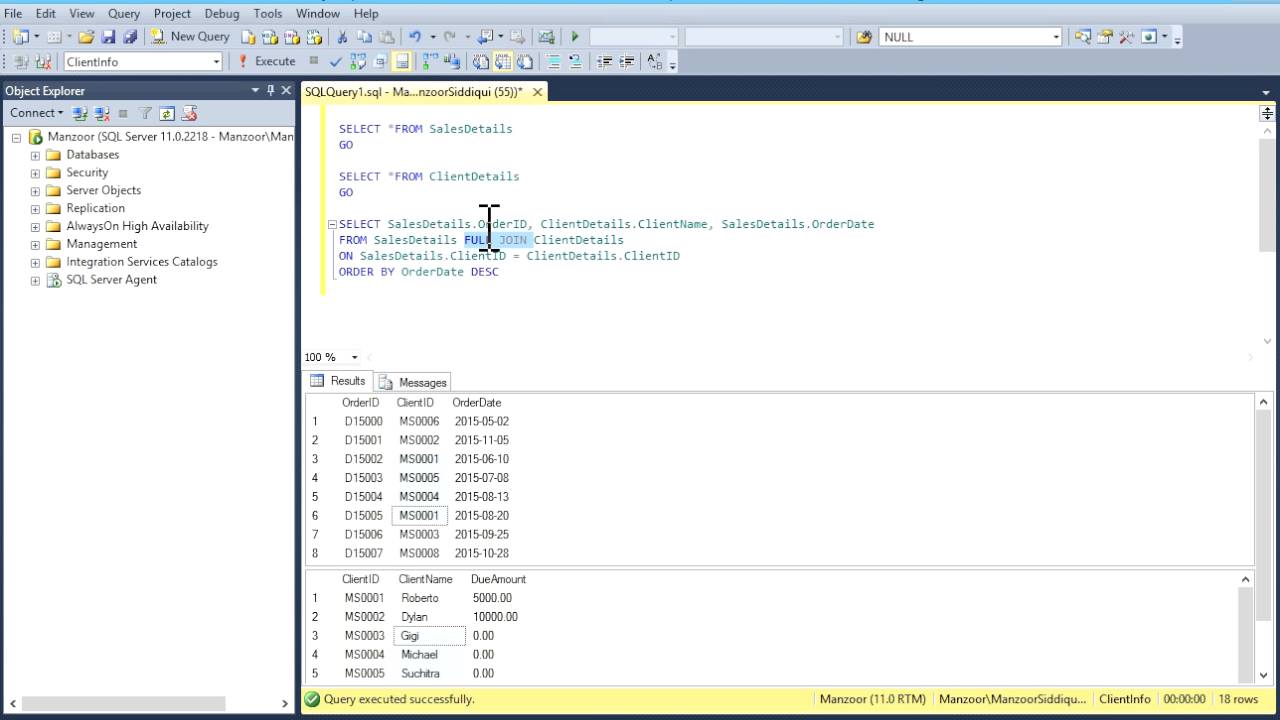The image size is (1280, 720).
Task: Open the File menu
Action: [x=13, y=13]
